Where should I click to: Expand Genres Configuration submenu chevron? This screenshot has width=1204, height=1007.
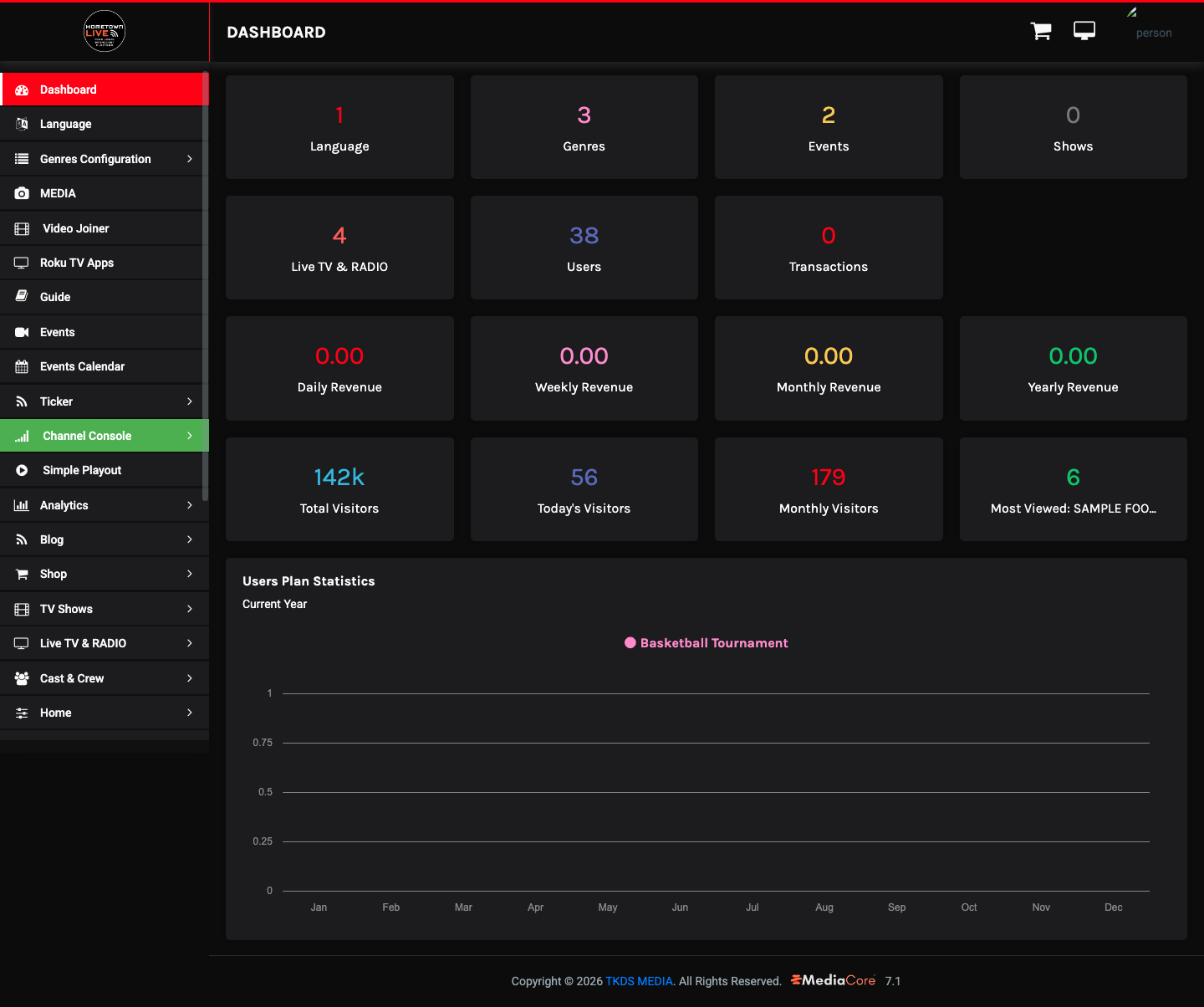tap(190, 159)
